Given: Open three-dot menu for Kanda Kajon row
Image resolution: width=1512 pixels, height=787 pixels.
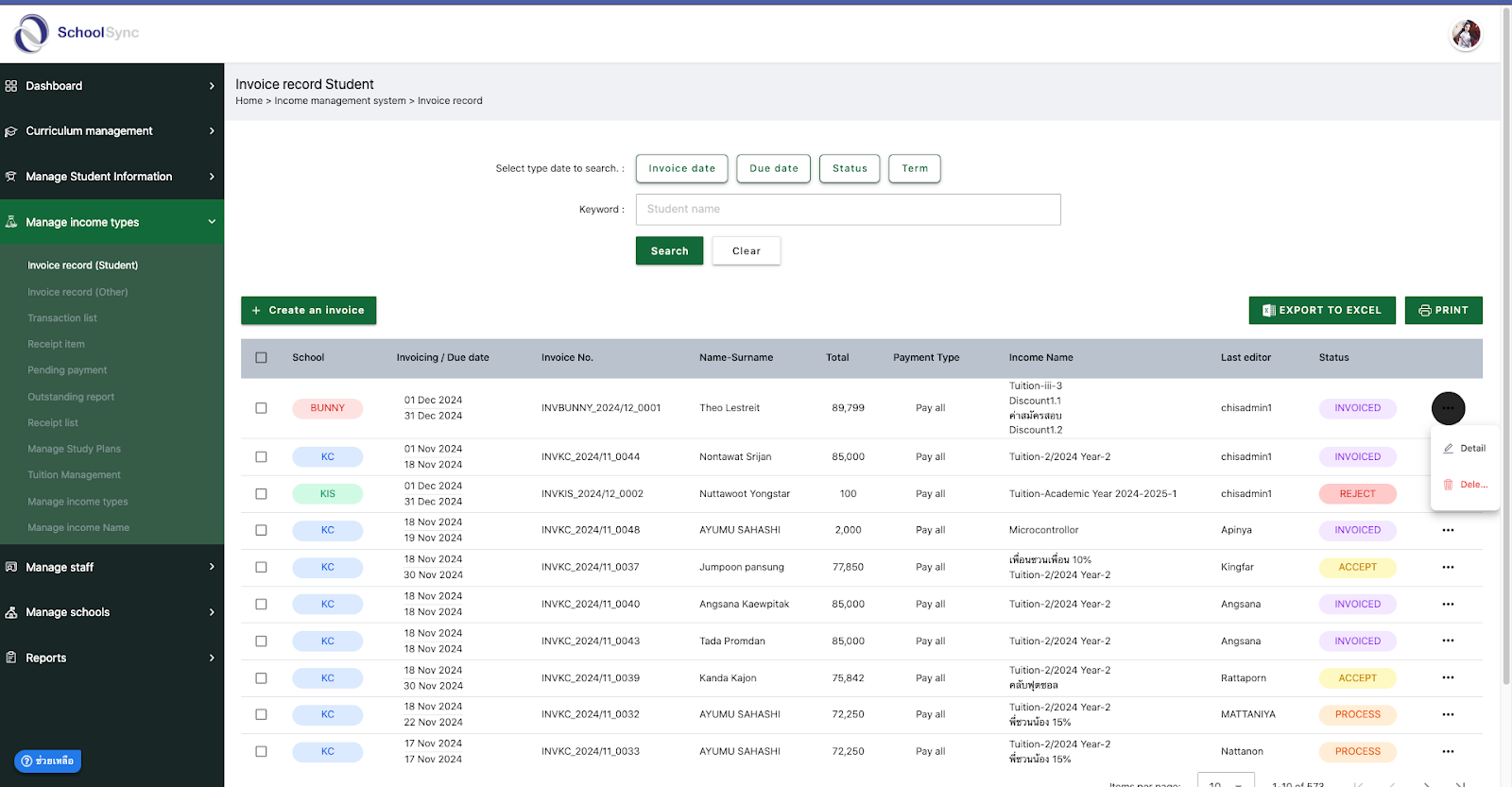Looking at the screenshot, I should 1448,677.
